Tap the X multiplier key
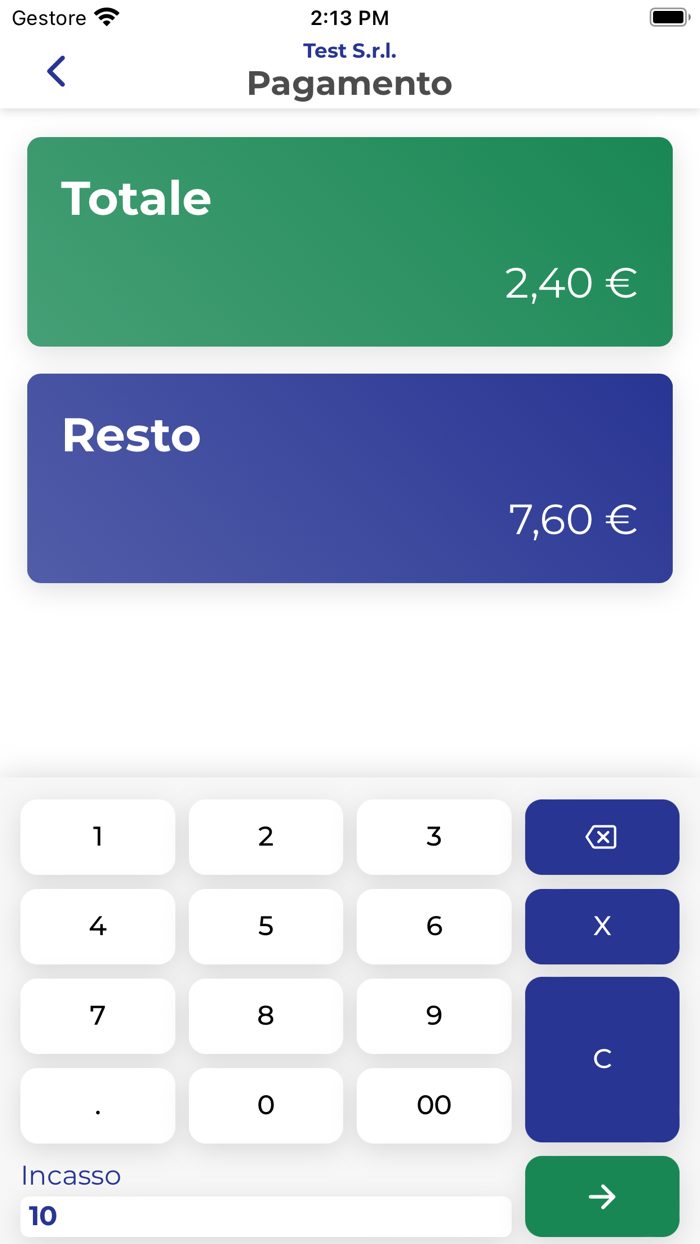Viewport: 700px width, 1244px height. (x=601, y=926)
